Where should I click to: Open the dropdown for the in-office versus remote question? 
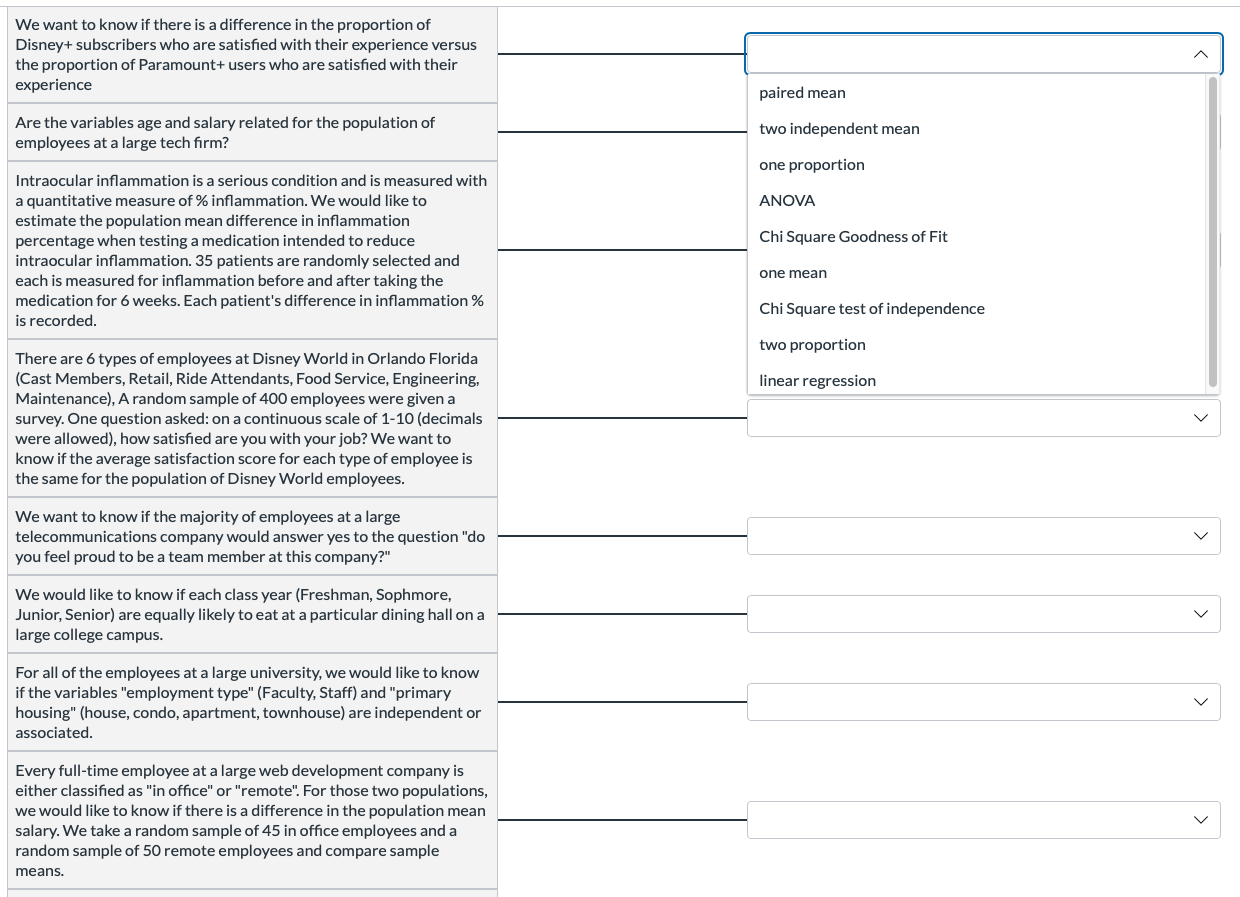point(984,819)
